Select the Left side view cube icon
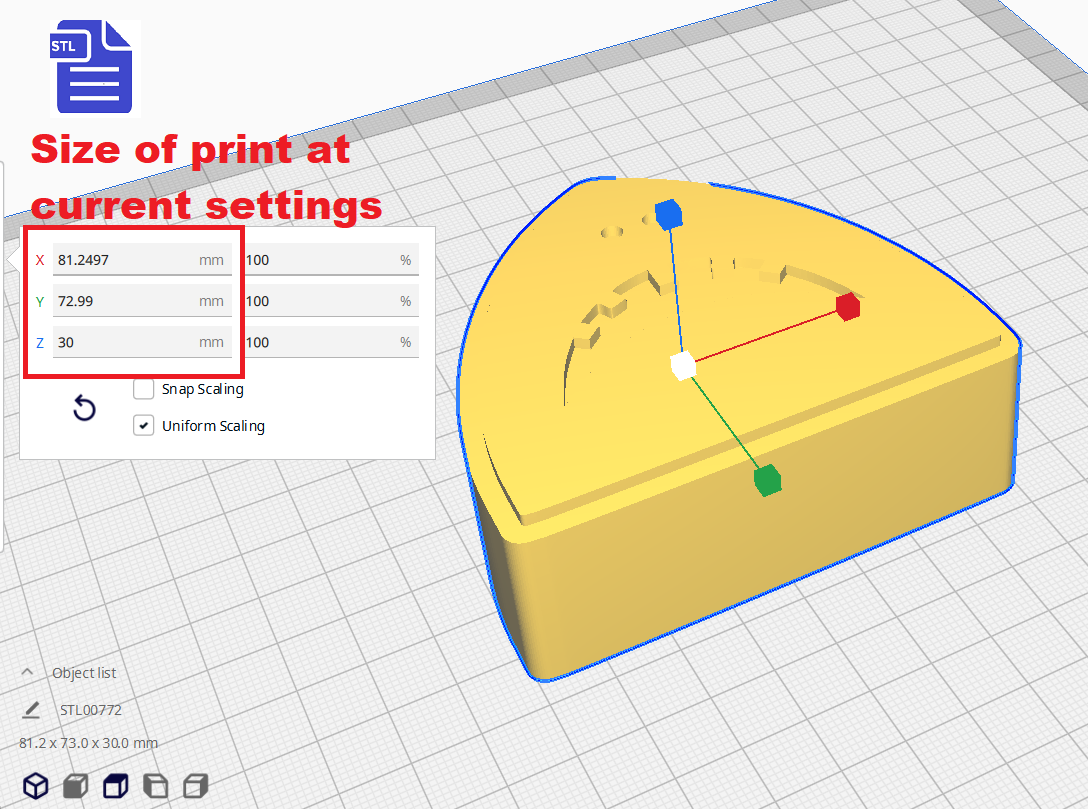 click(x=156, y=786)
